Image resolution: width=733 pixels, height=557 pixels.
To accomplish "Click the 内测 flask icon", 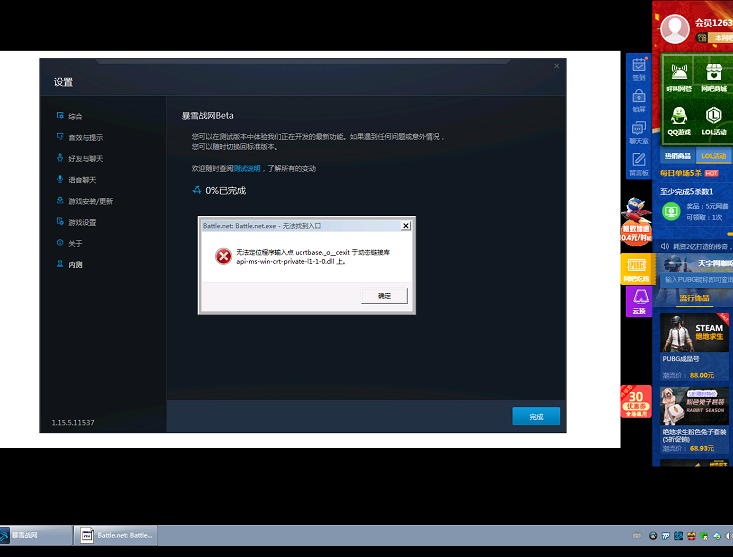I will point(60,264).
